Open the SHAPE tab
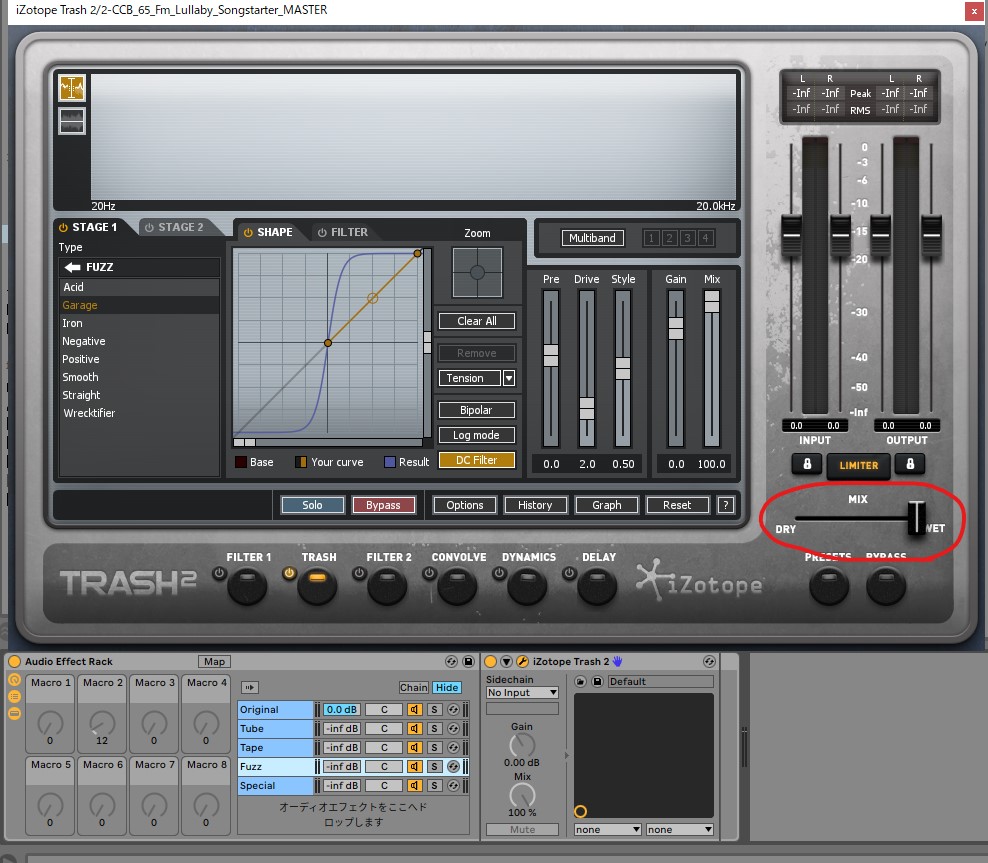 coord(274,232)
